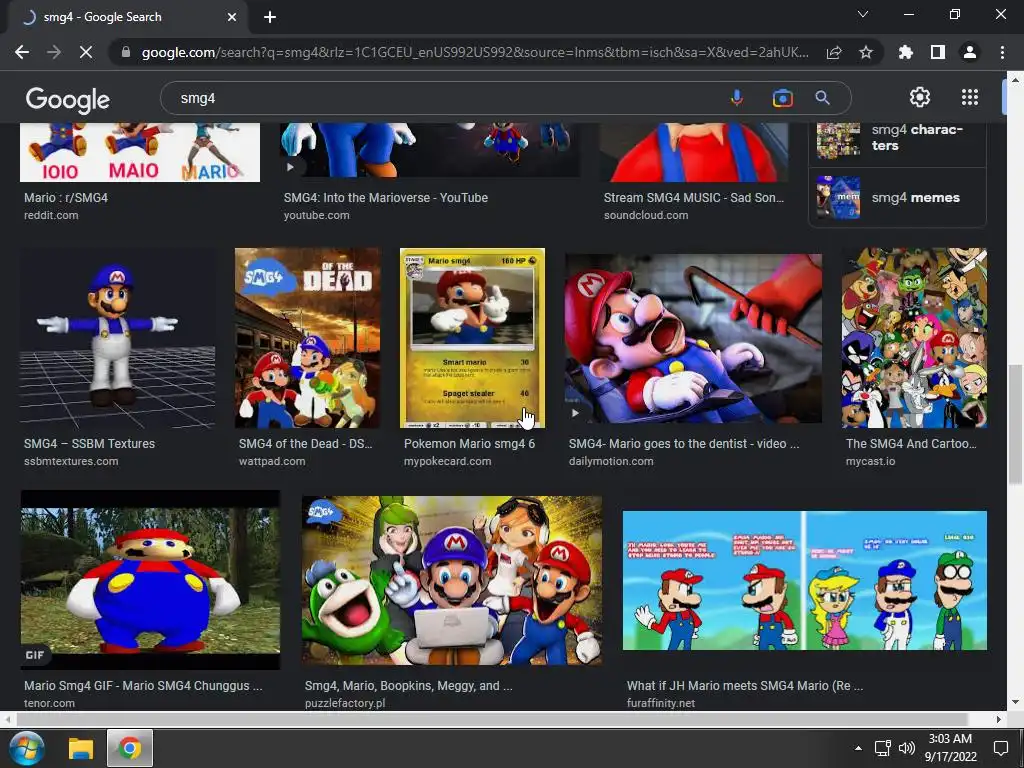1024x768 pixels.
Task: Start voice search microphone icon
Action: [x=737, y=98]
